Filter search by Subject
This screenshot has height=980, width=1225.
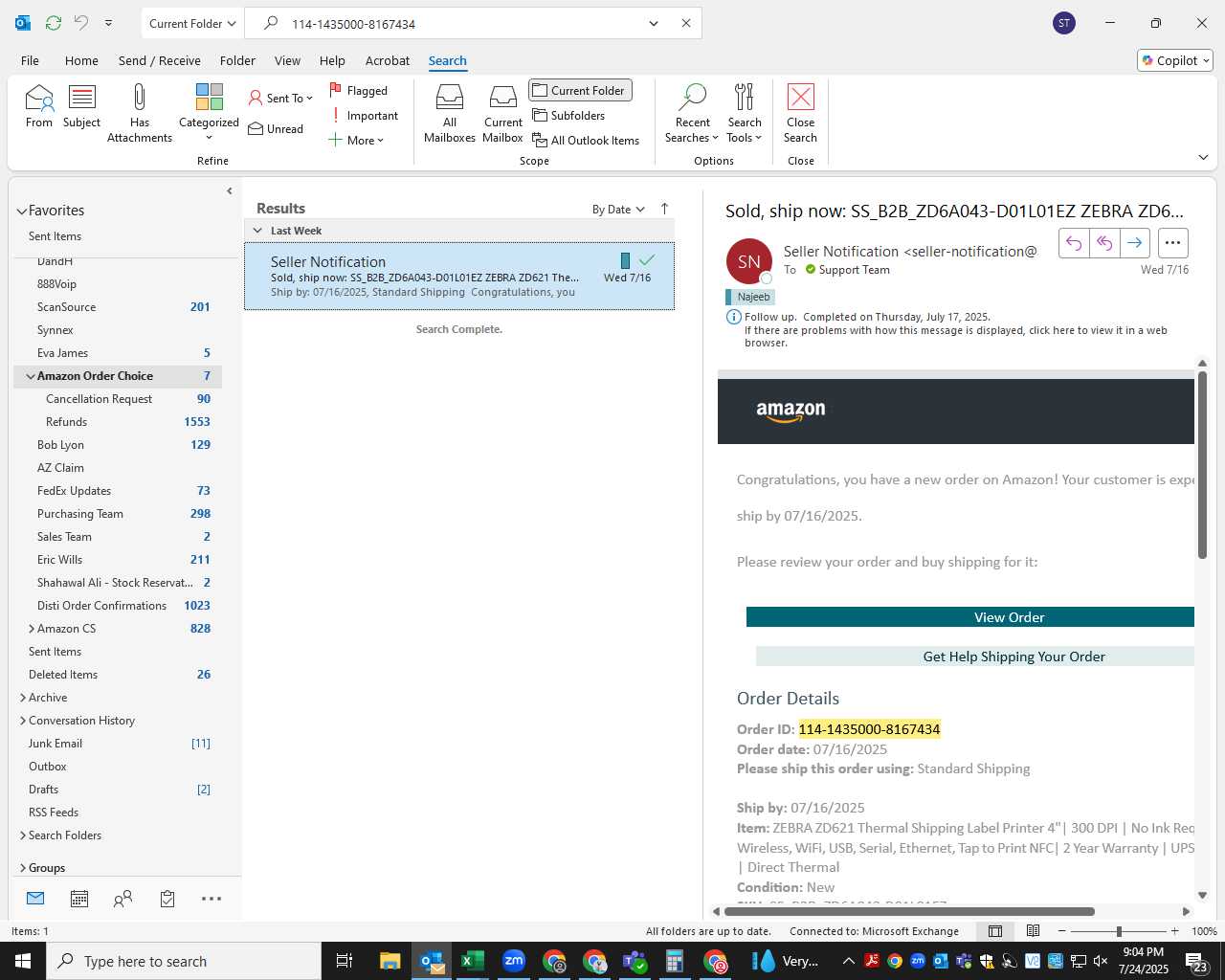tap(82, 106)
